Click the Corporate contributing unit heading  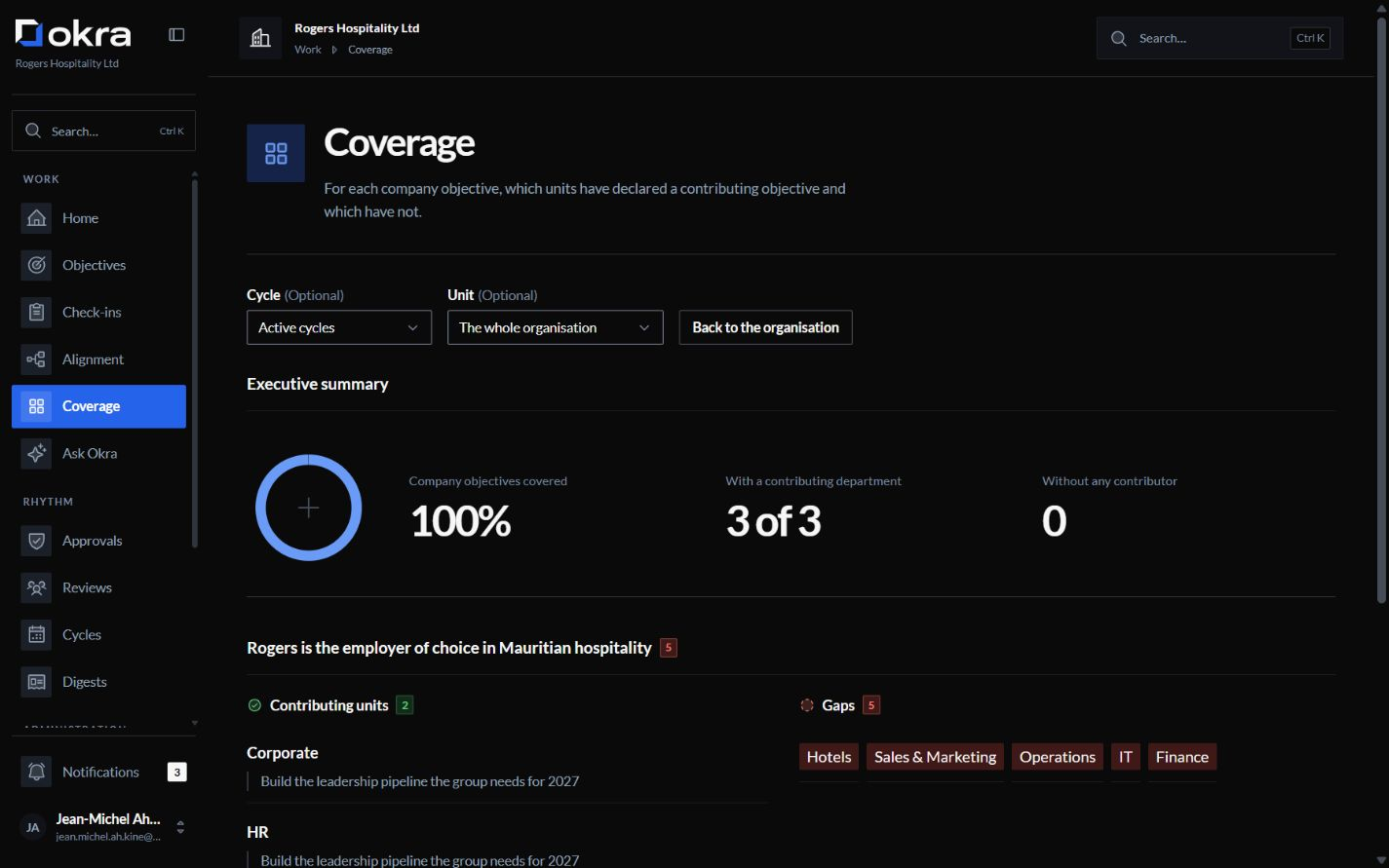click(283, 753)
